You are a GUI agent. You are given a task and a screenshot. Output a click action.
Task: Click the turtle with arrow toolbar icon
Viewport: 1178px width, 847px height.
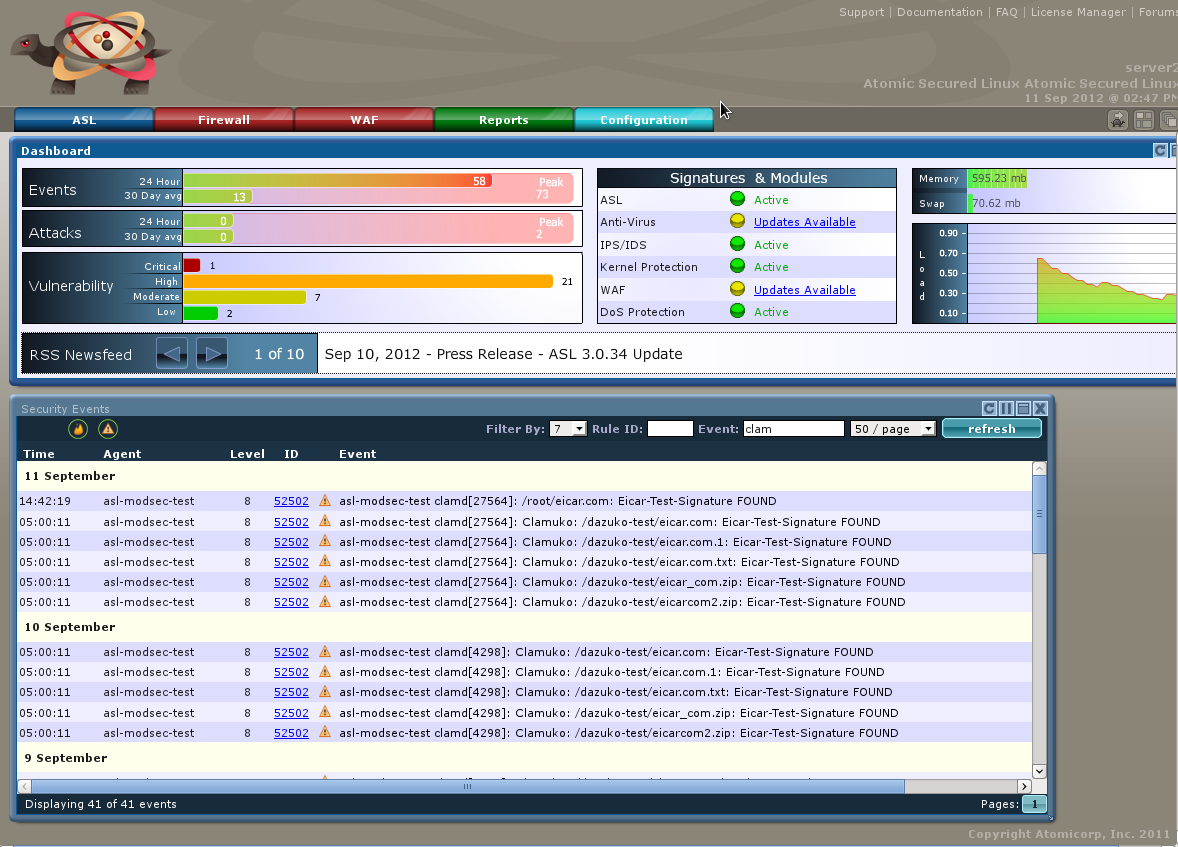(x=1118, y=119)
